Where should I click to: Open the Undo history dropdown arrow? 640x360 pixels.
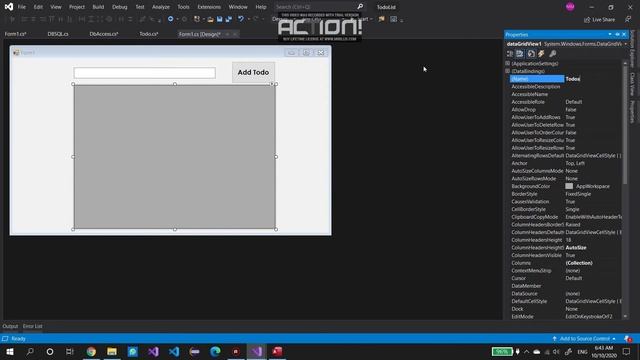point(248,19)
